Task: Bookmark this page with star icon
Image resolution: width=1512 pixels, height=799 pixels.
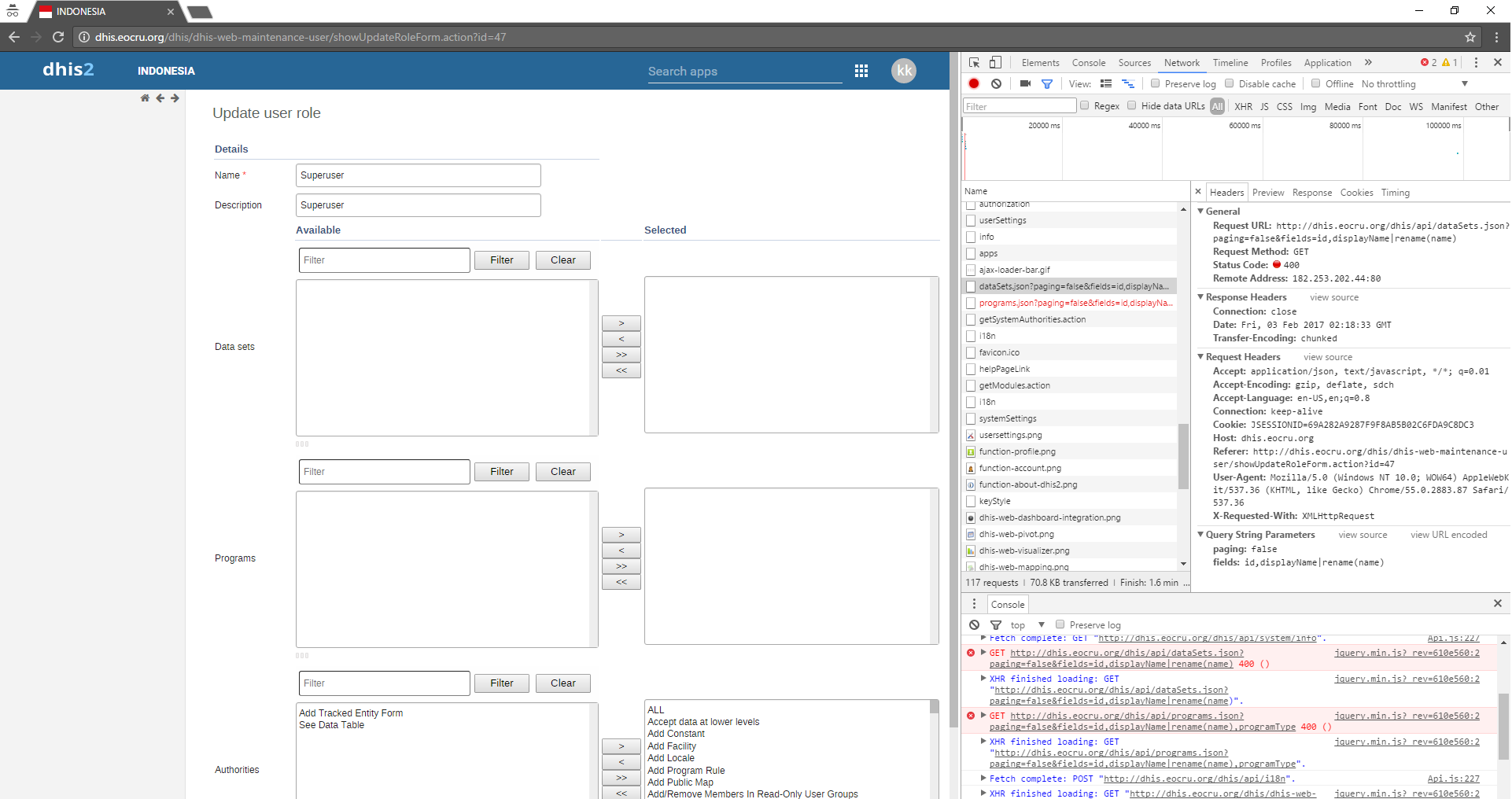Action: tap(1470, 37)
